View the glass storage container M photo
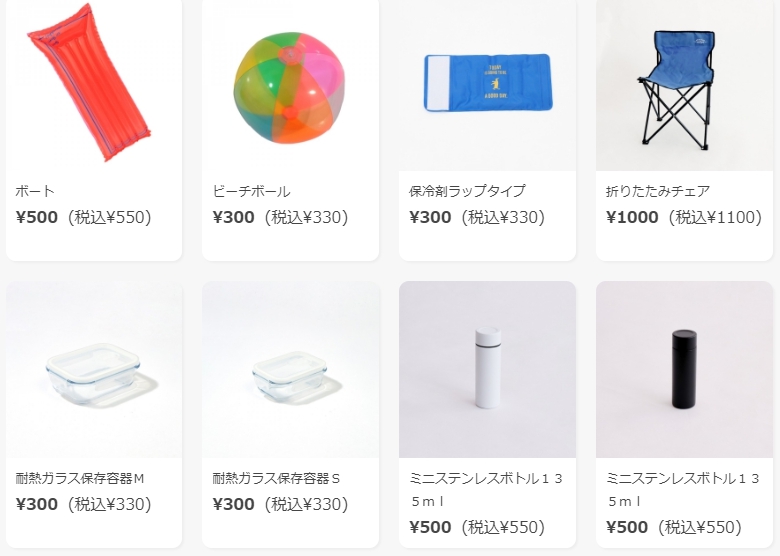Screen dimensions: 780x556 (x=94, y=370)
